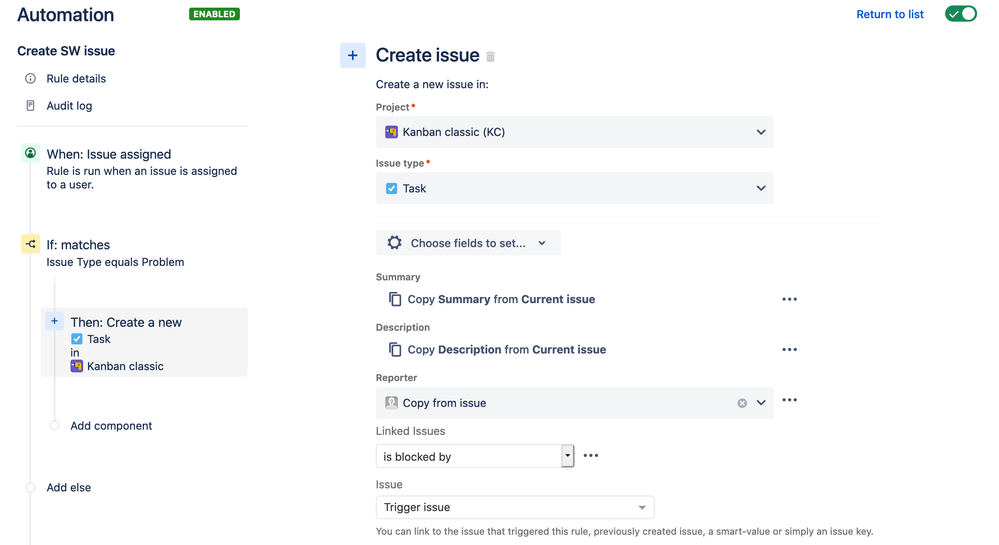Click Copy Summary from Current issue text

tap(501, 299)
